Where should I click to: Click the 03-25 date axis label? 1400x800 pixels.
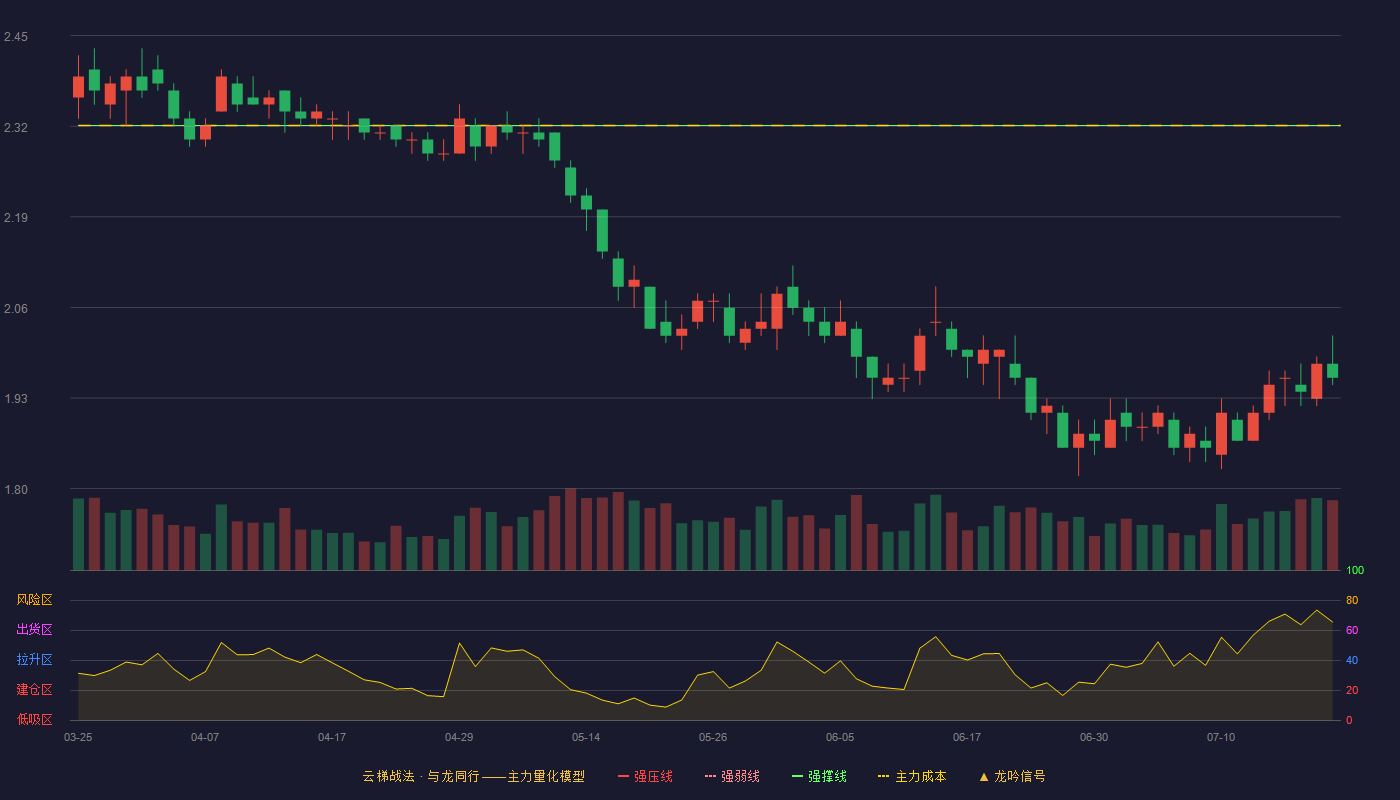(78, 737)
